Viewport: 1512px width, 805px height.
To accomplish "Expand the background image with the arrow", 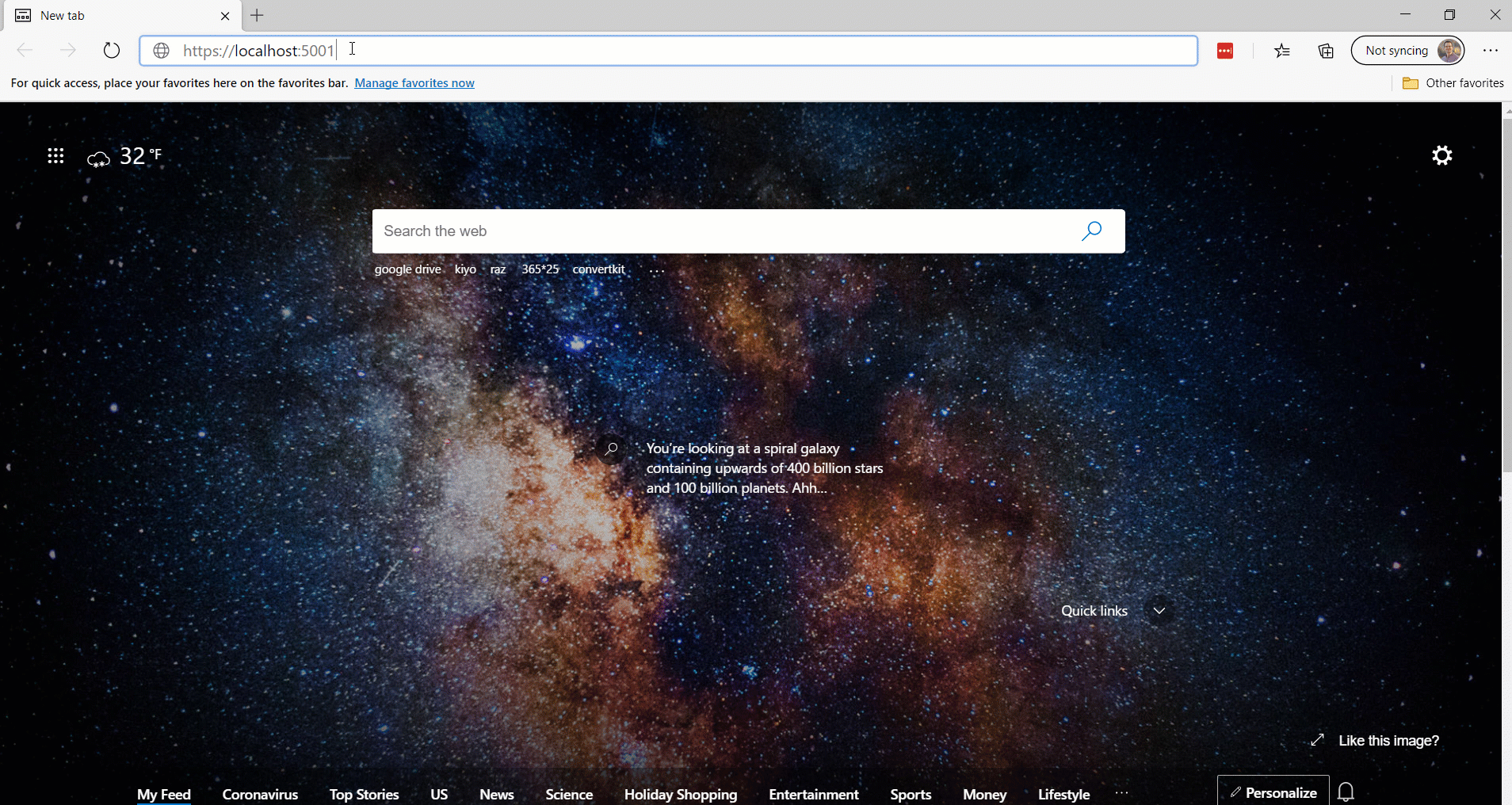I will 1317,740.
